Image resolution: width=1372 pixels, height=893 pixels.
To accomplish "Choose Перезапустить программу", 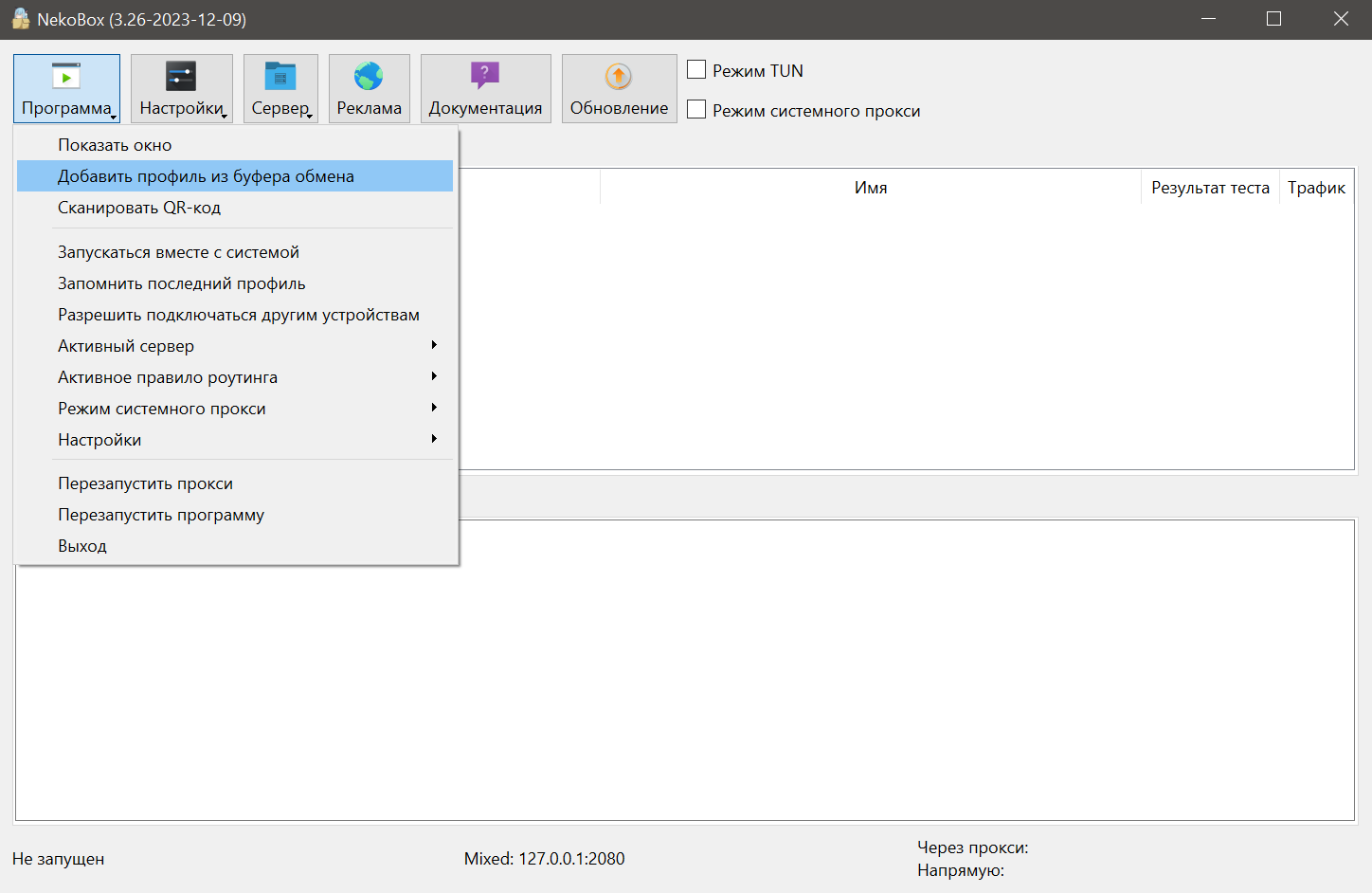I will pos(235,515).
